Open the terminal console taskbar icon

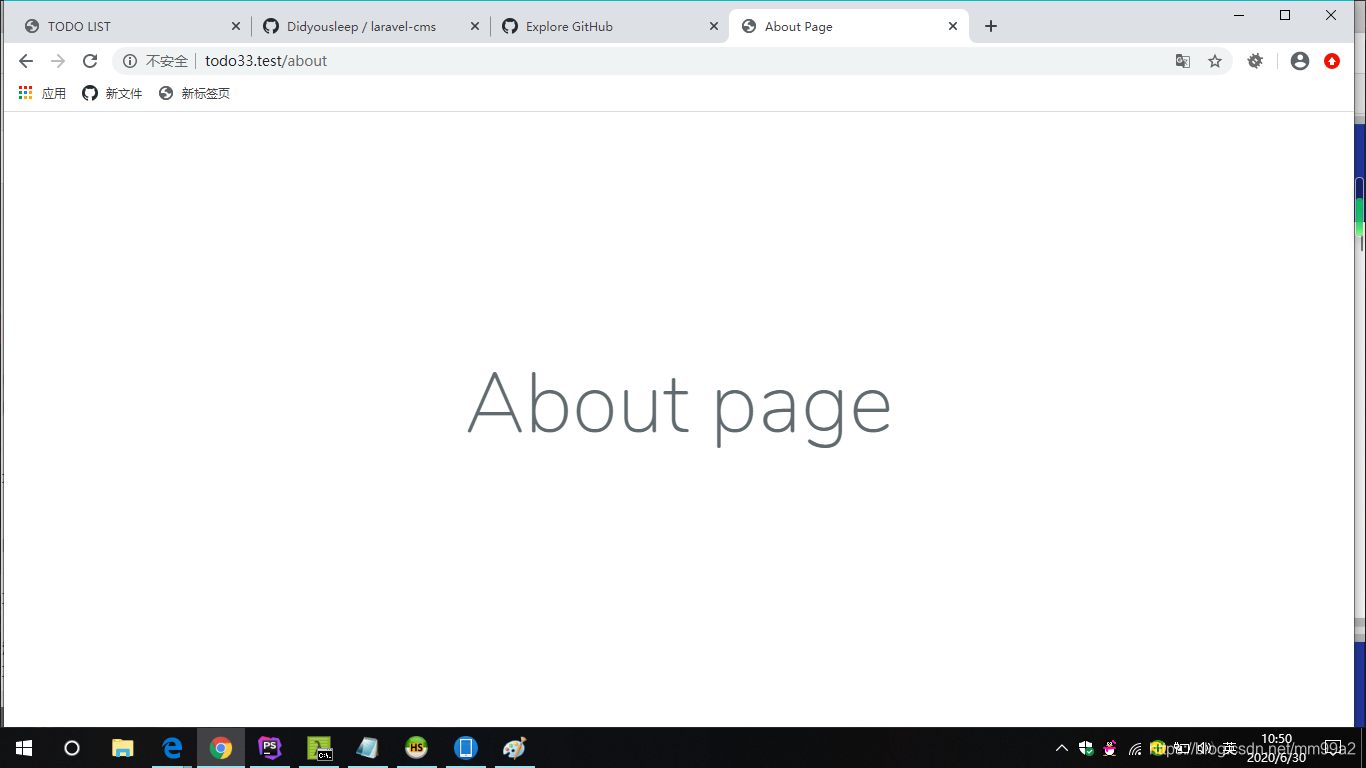coord(319,748)
